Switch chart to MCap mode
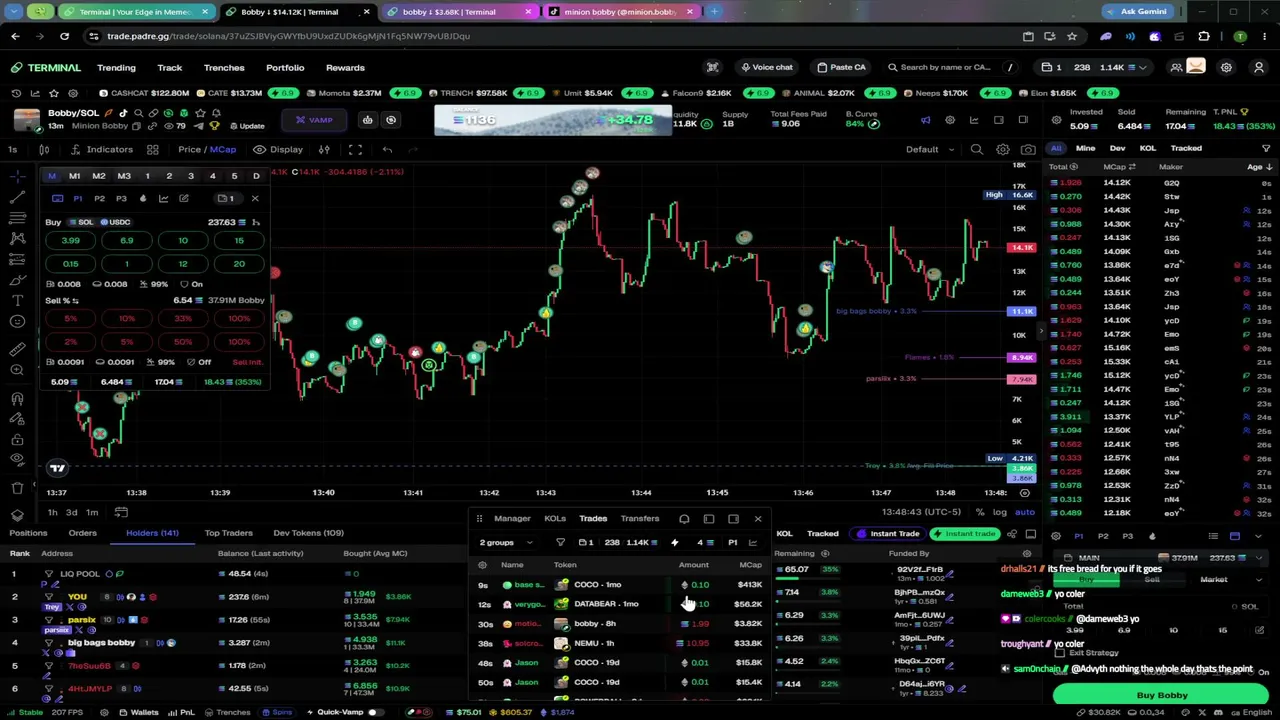The image size is (1280, 720). point(223,150)
